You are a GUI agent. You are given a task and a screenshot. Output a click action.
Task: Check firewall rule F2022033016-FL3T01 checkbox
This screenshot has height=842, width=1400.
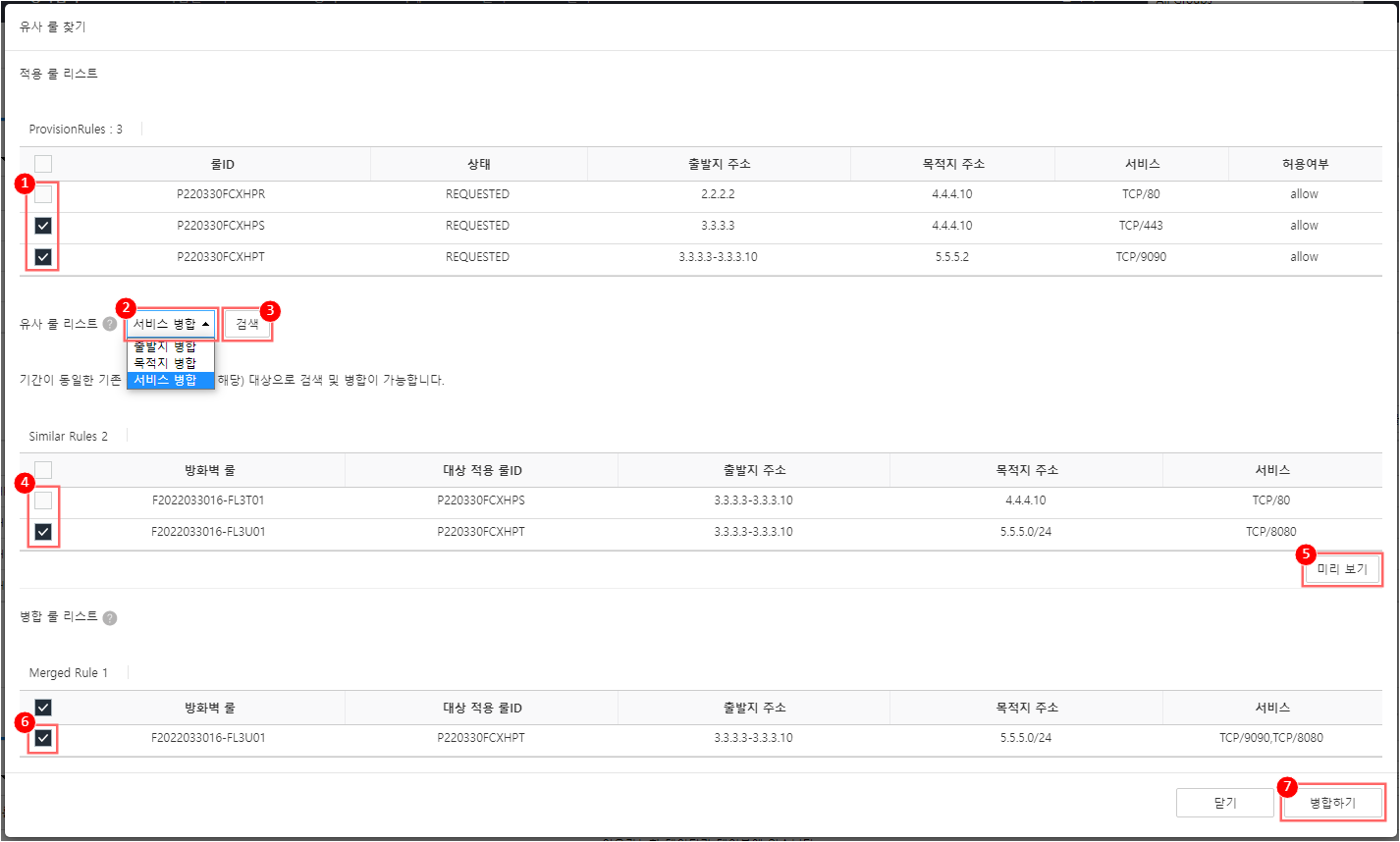pyautogui.click(x=43, y=500)
